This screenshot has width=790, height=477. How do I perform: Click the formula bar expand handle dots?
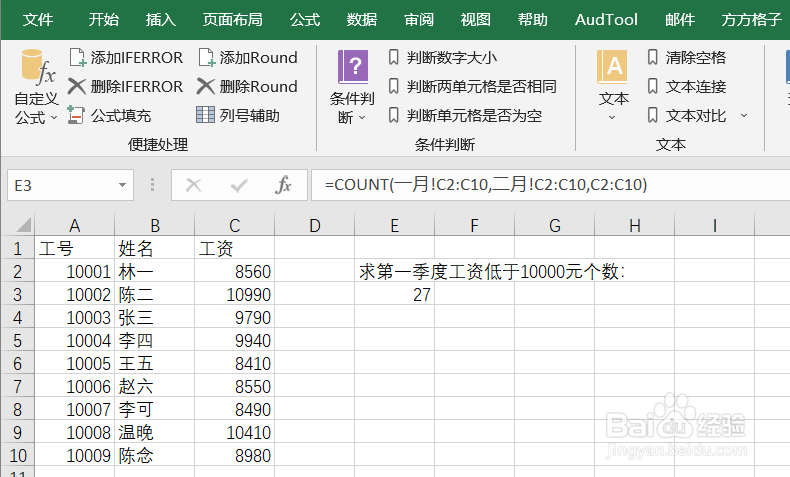pos(152,185)
